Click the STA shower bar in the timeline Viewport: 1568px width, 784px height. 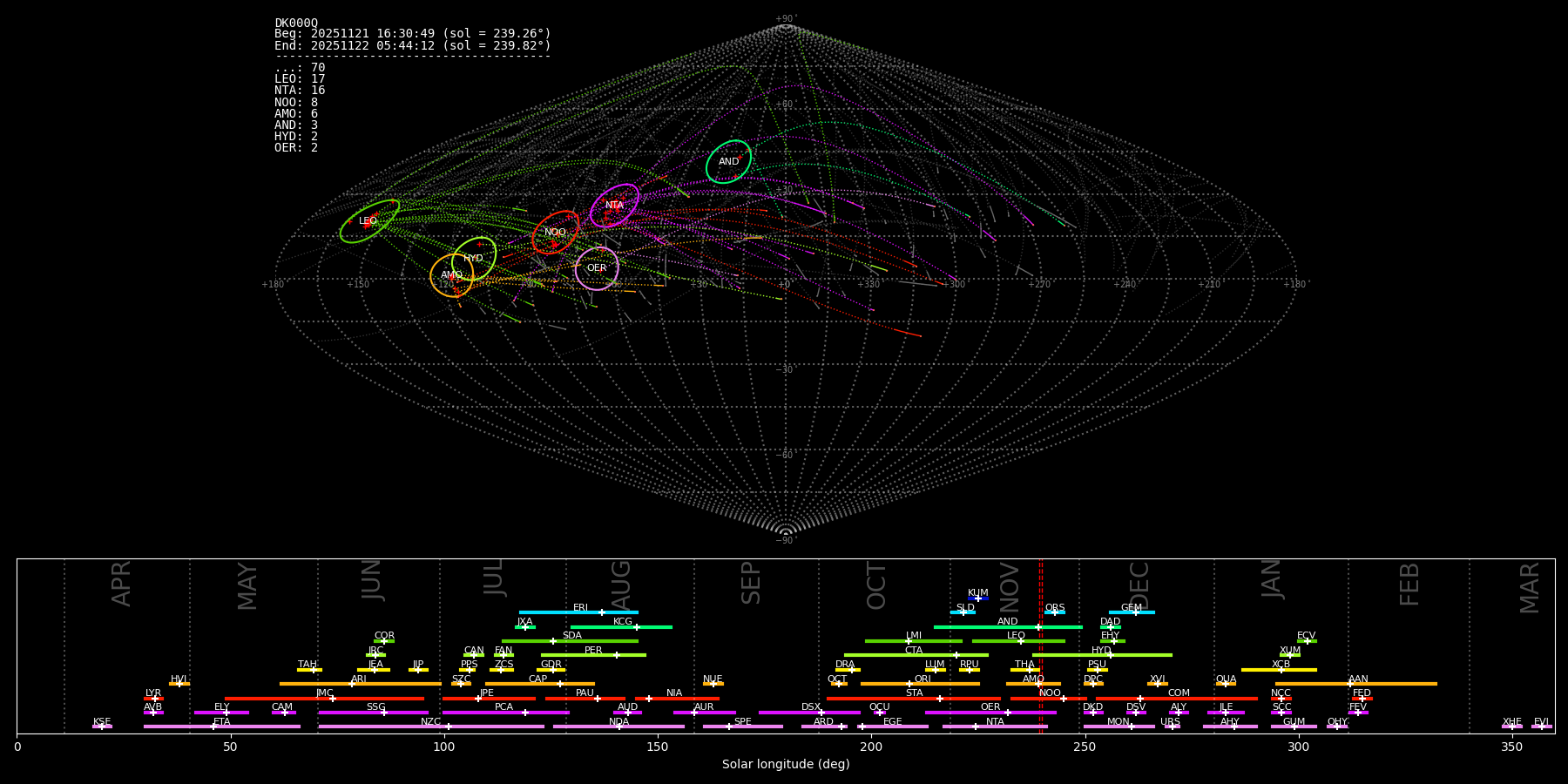[x=914, y=698]
